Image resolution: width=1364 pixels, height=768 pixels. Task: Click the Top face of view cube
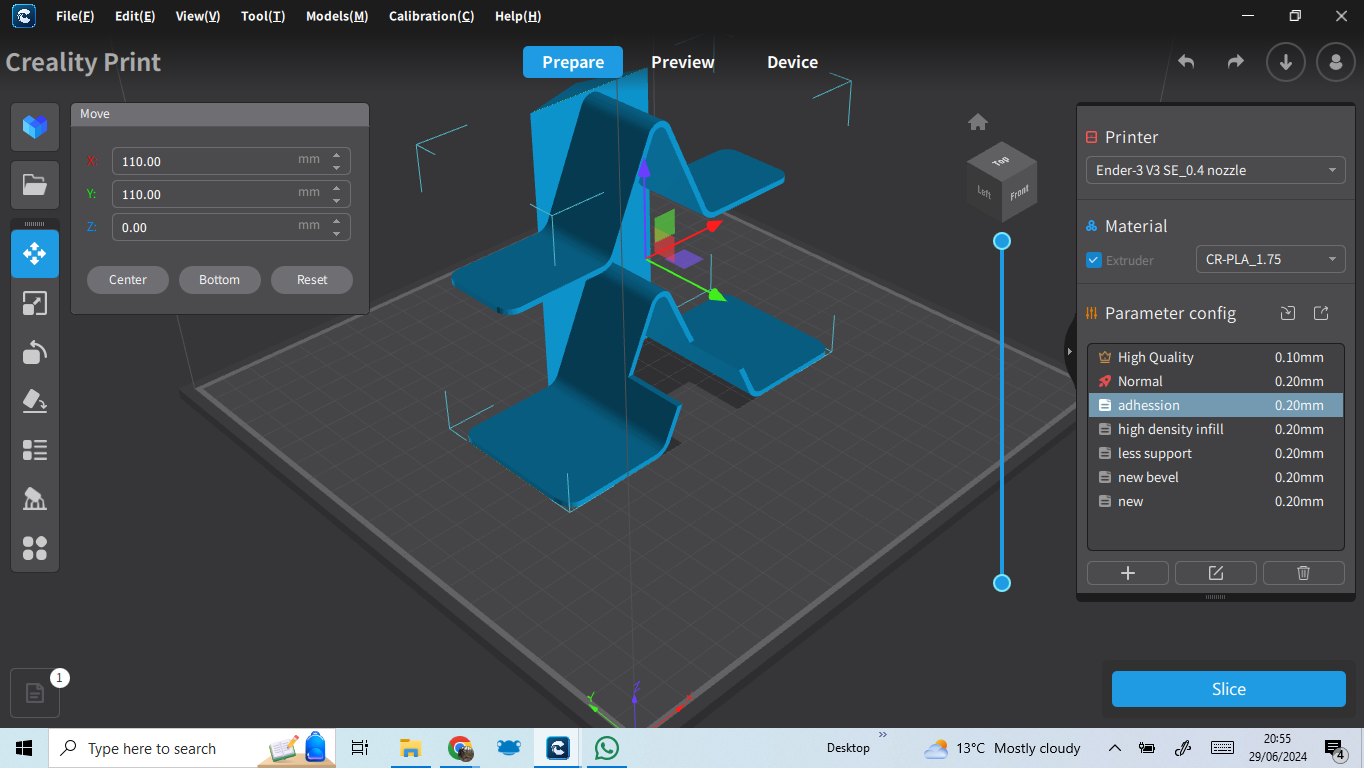pyautogui.click(x=1001, y=160)
